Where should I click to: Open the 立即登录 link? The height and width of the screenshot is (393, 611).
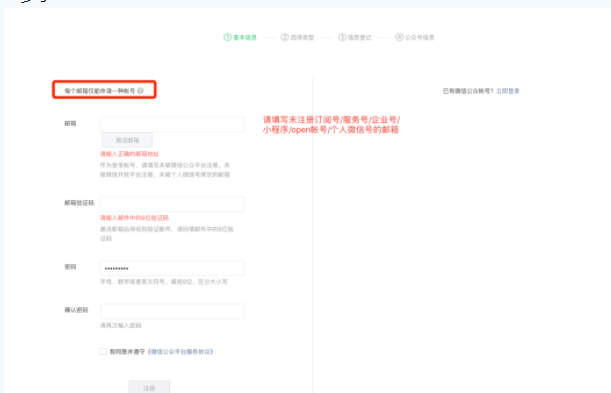coord(508,91)
